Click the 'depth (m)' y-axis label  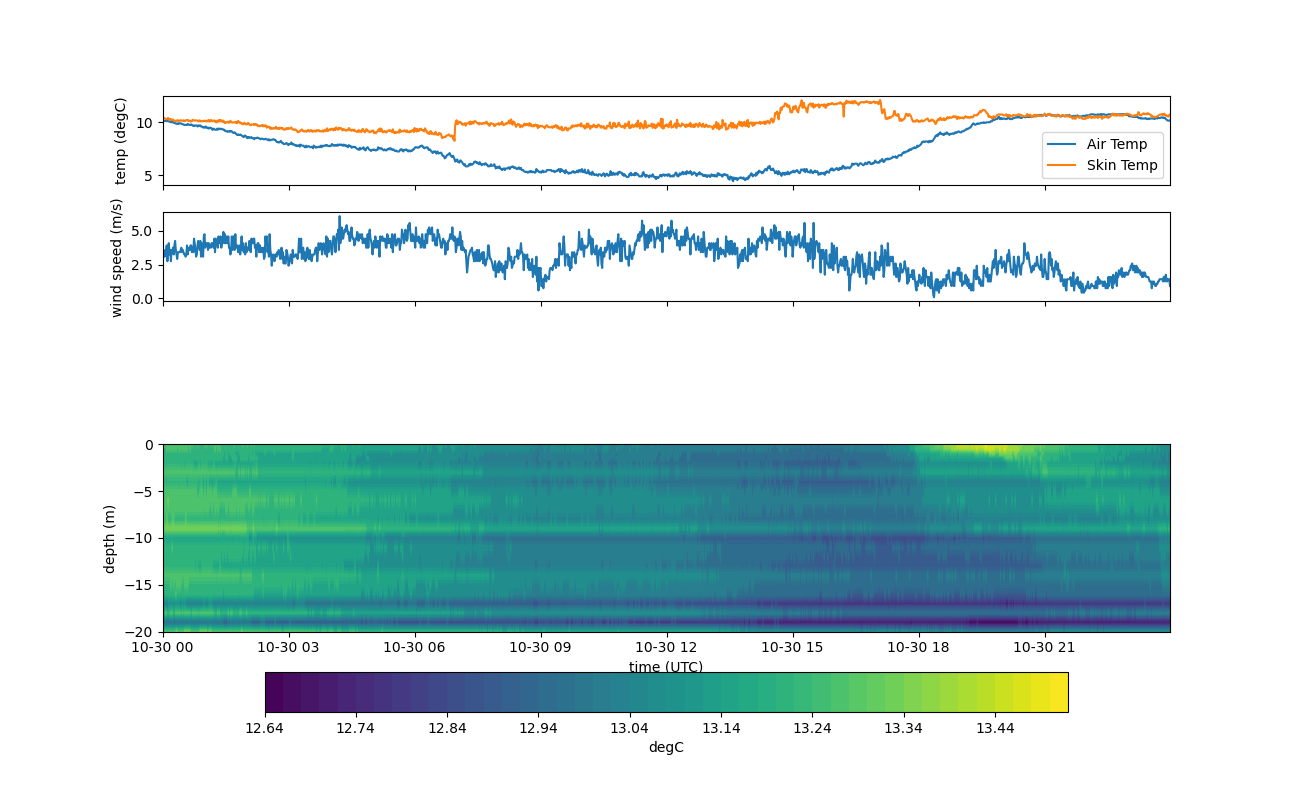[x=109, y=538]
